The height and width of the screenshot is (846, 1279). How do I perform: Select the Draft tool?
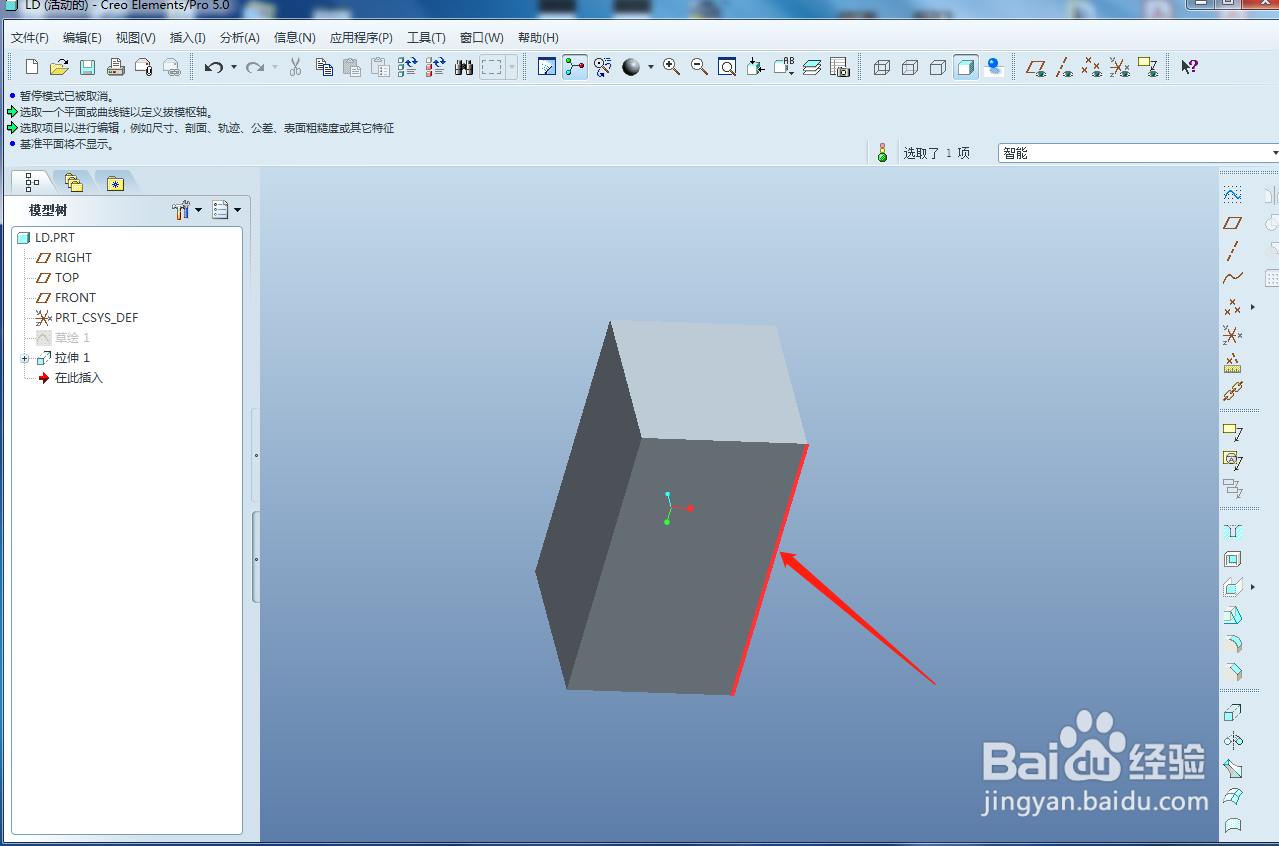1233,615
